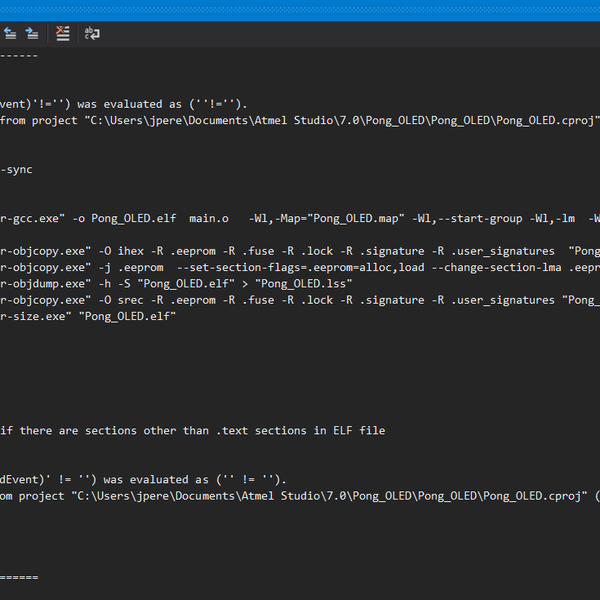
Task: Clear all output text
Action: [x=63, y=33]
